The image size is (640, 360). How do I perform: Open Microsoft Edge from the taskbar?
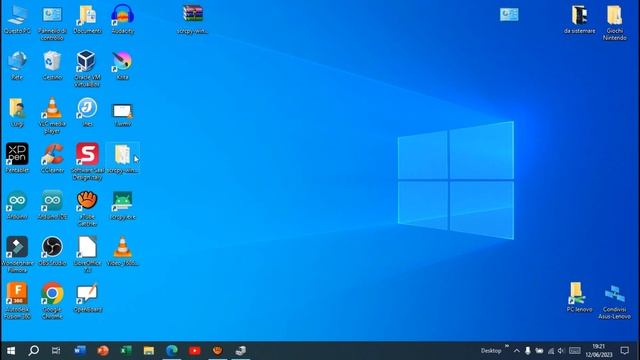172,351
